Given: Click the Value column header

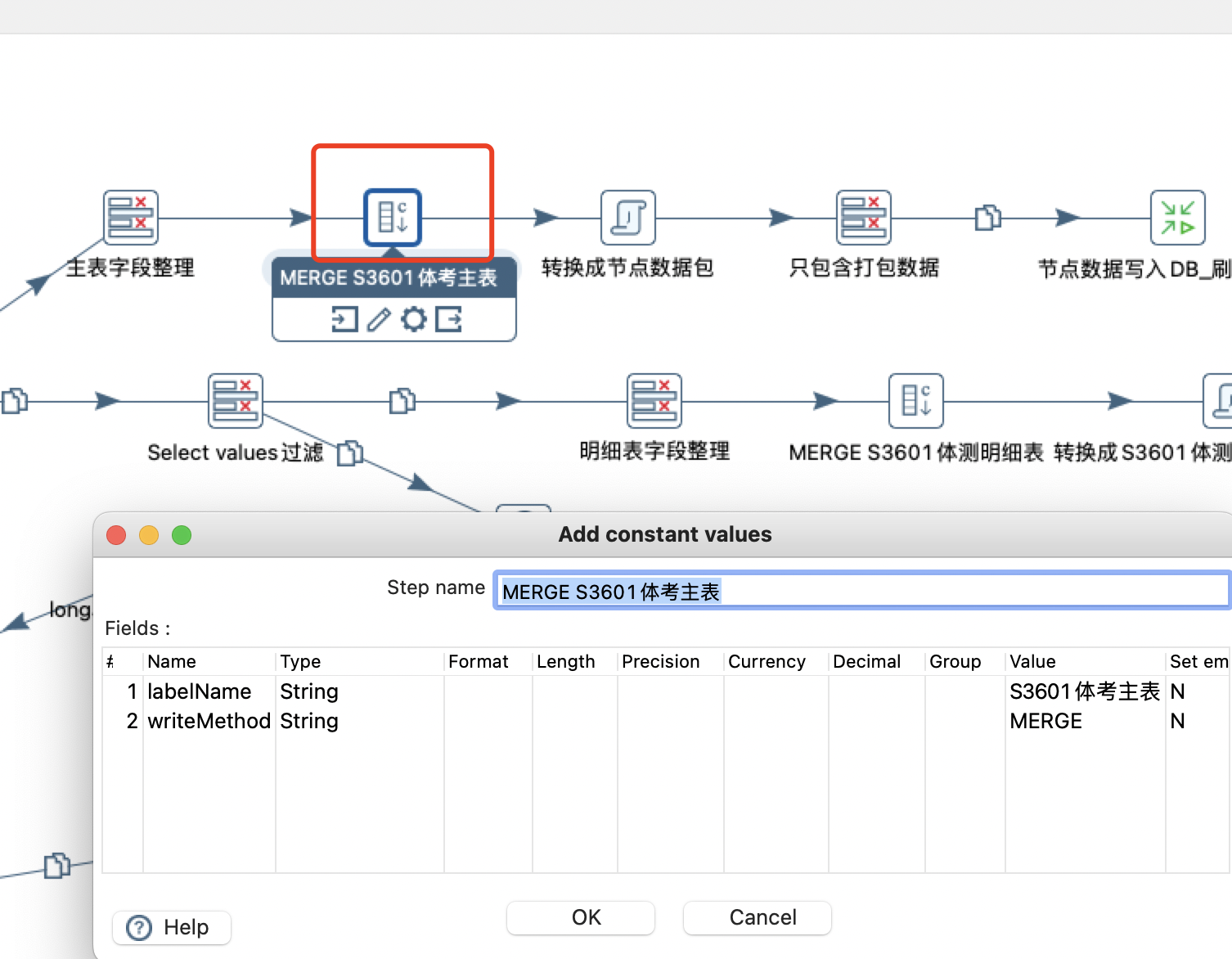Looking at the screenshot, I should (1086, 661).
